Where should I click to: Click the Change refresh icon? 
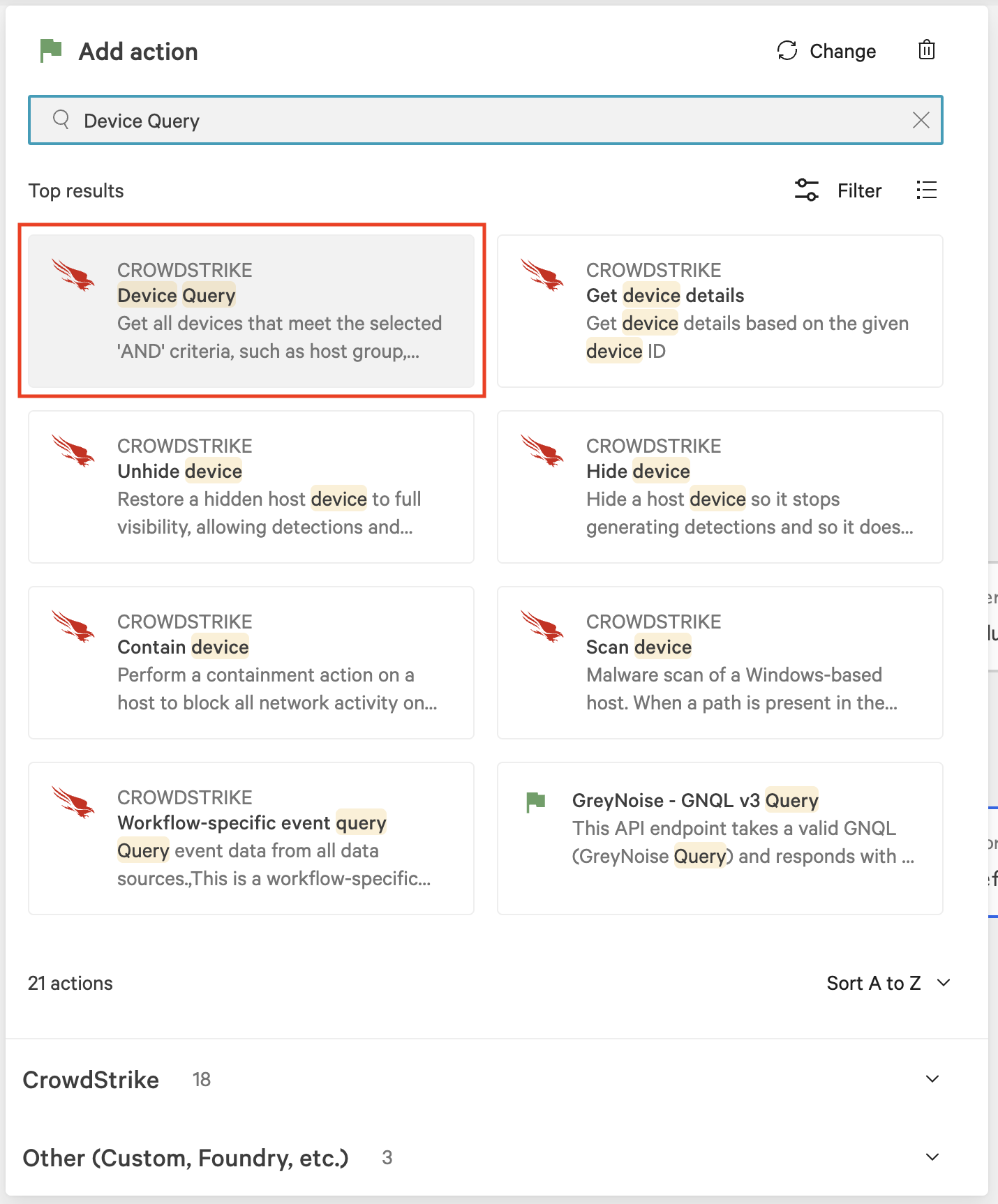pyautogui.click(x=787, y=51)
